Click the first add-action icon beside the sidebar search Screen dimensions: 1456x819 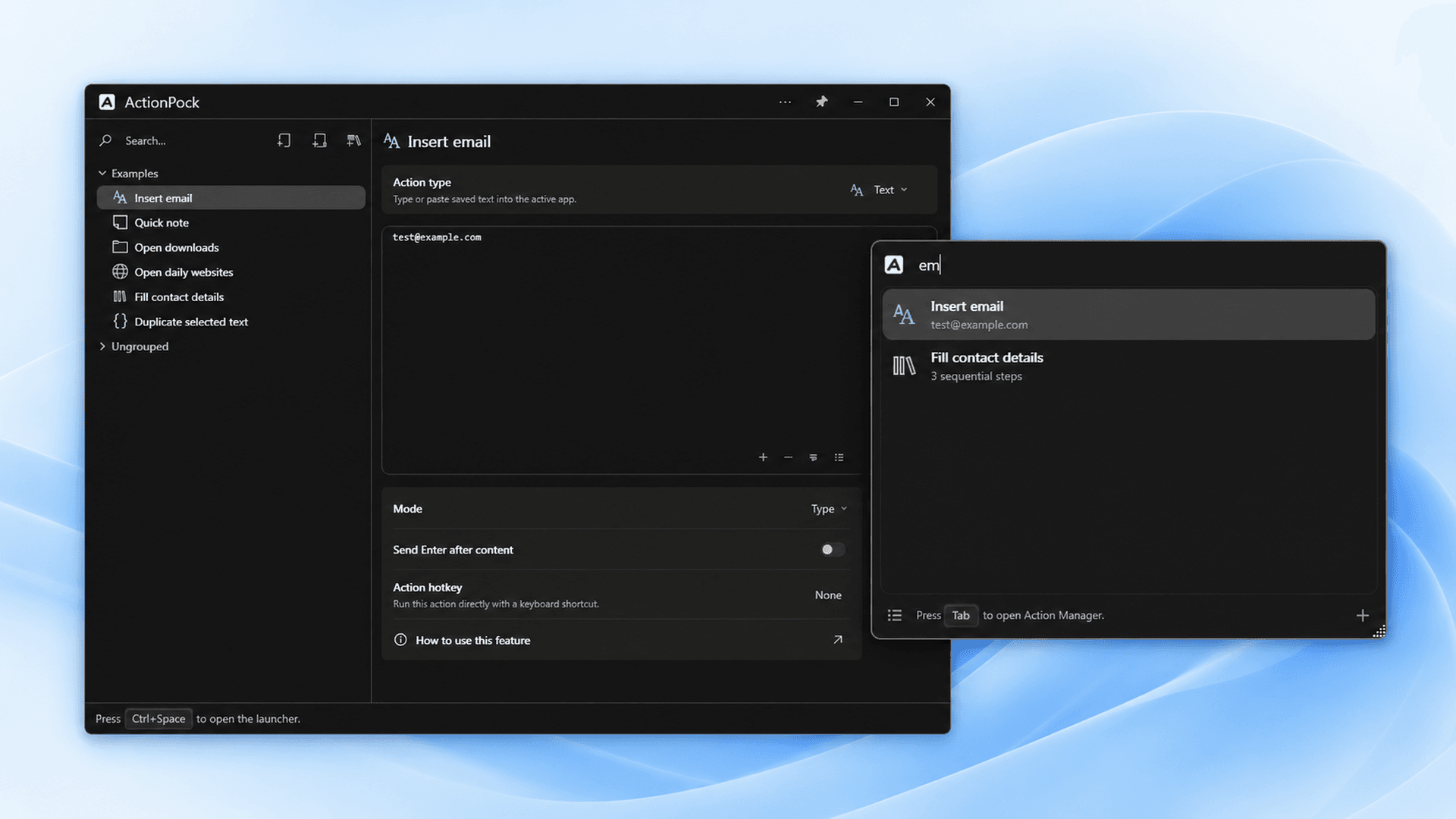tap(284, 140)
